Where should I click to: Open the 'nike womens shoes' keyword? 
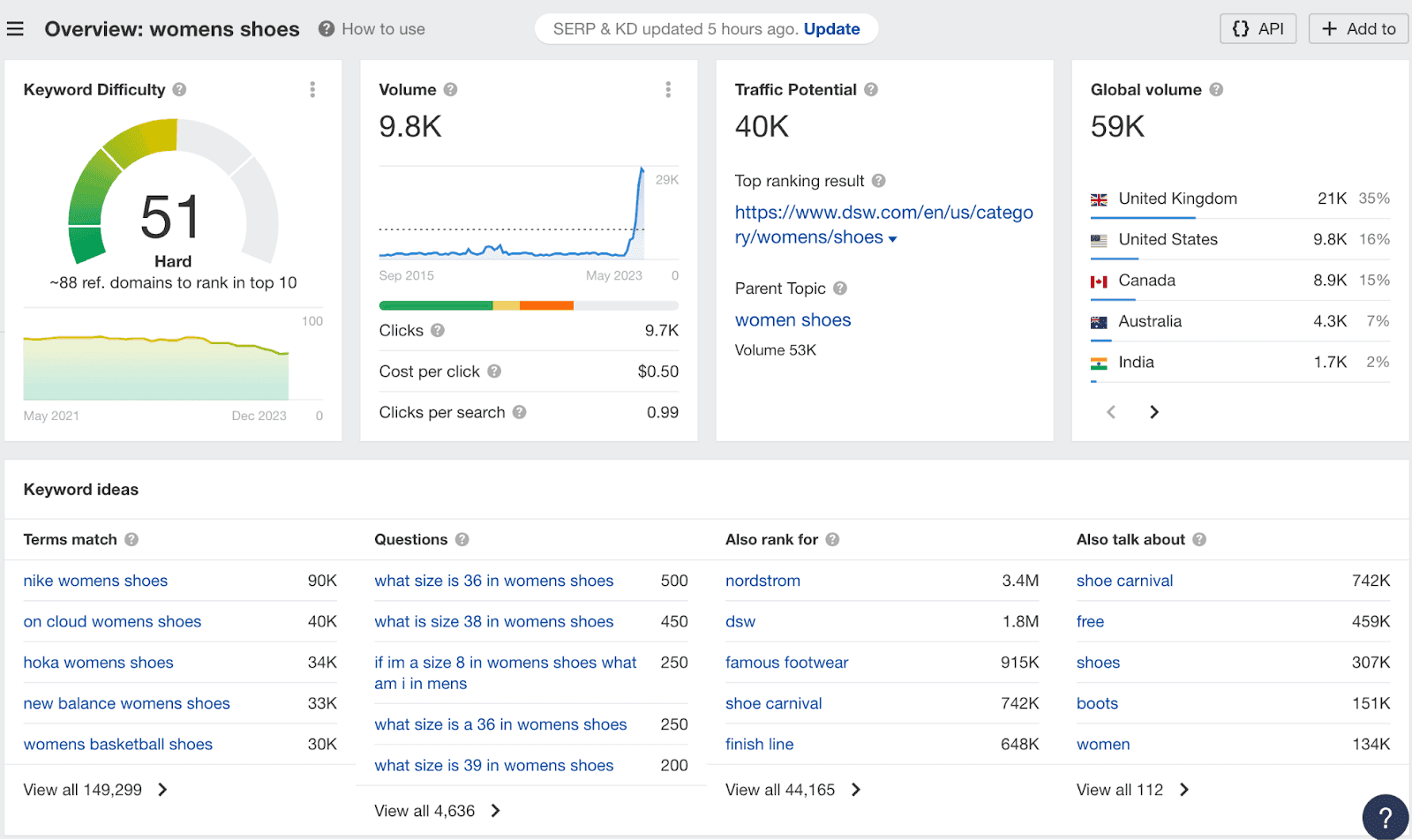pyautogui.click(x=95, y=581)
